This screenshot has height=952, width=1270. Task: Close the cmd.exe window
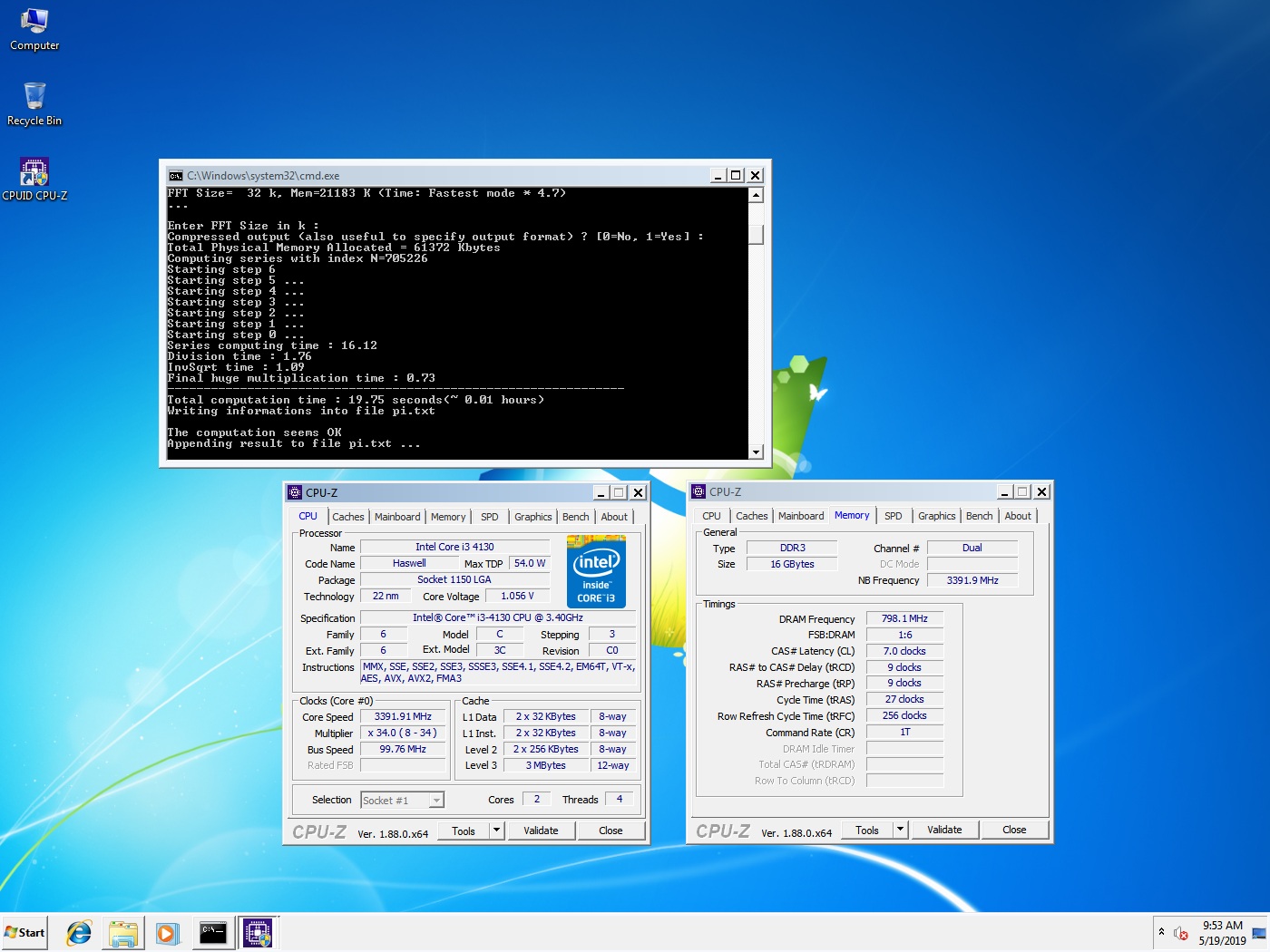point(755,175)
